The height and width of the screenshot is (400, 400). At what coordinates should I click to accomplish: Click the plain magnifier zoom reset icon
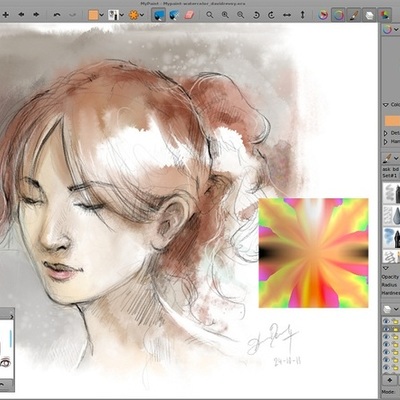210,15
